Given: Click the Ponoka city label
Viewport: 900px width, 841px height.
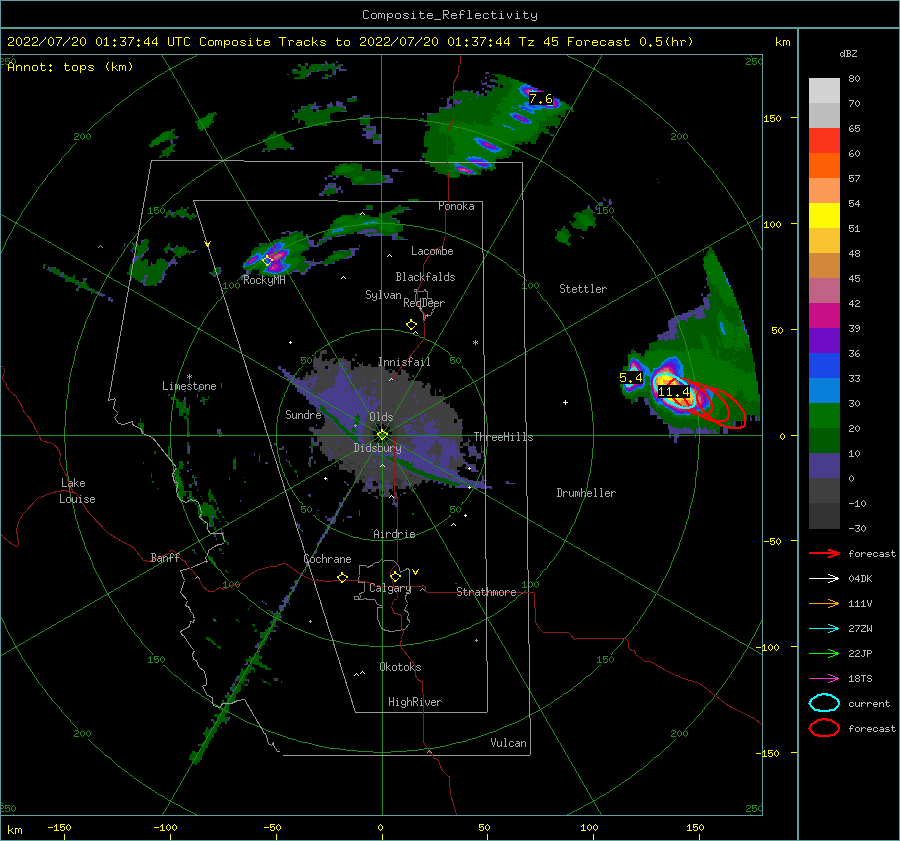Looking at the screenshot, I should pos(456,206).
